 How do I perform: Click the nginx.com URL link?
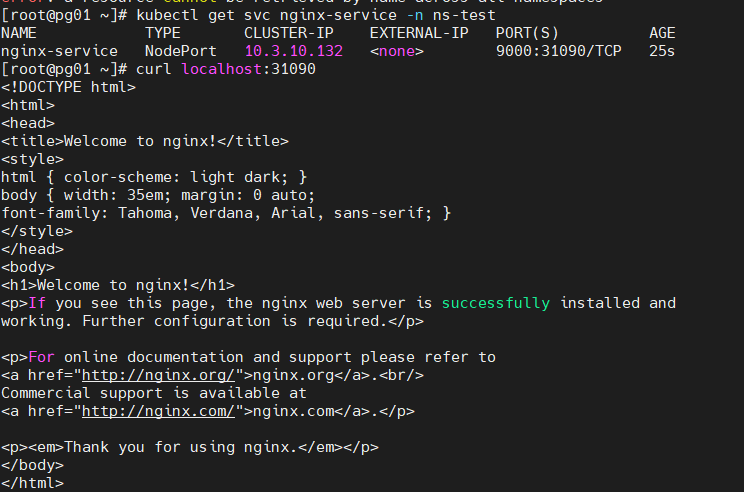tap(158, 411)
